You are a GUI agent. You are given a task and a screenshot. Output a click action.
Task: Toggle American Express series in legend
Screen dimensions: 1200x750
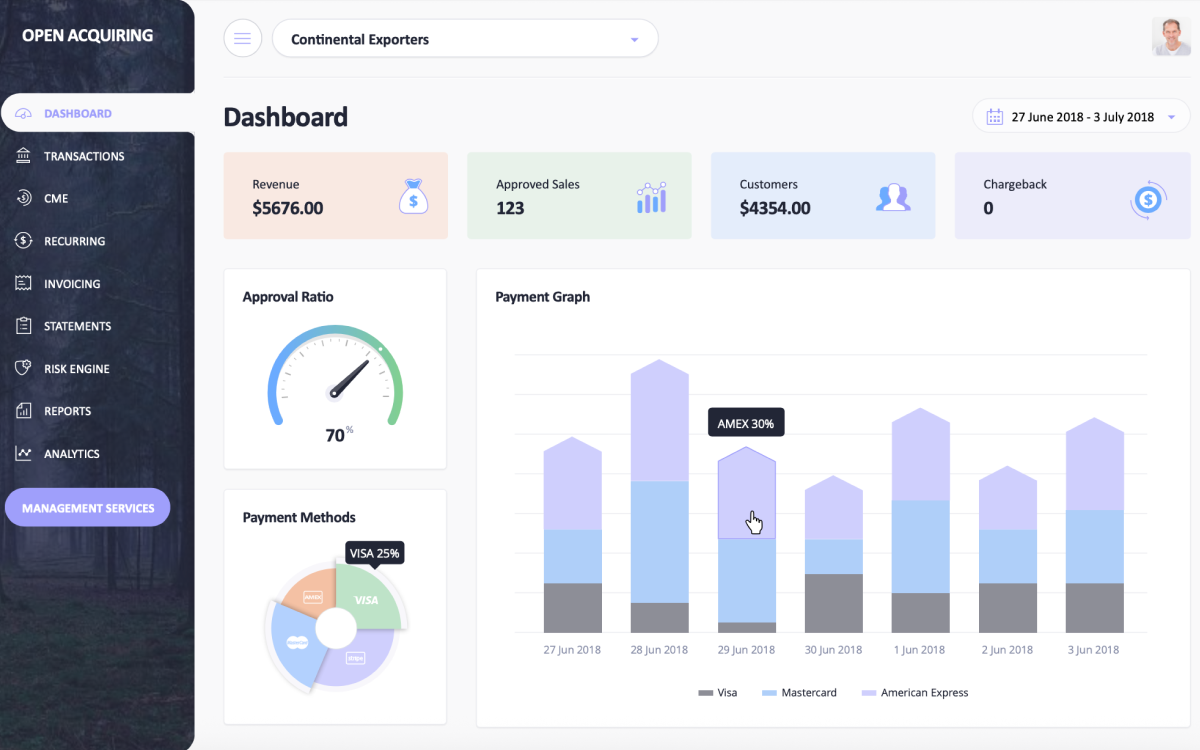click(914, 693)
